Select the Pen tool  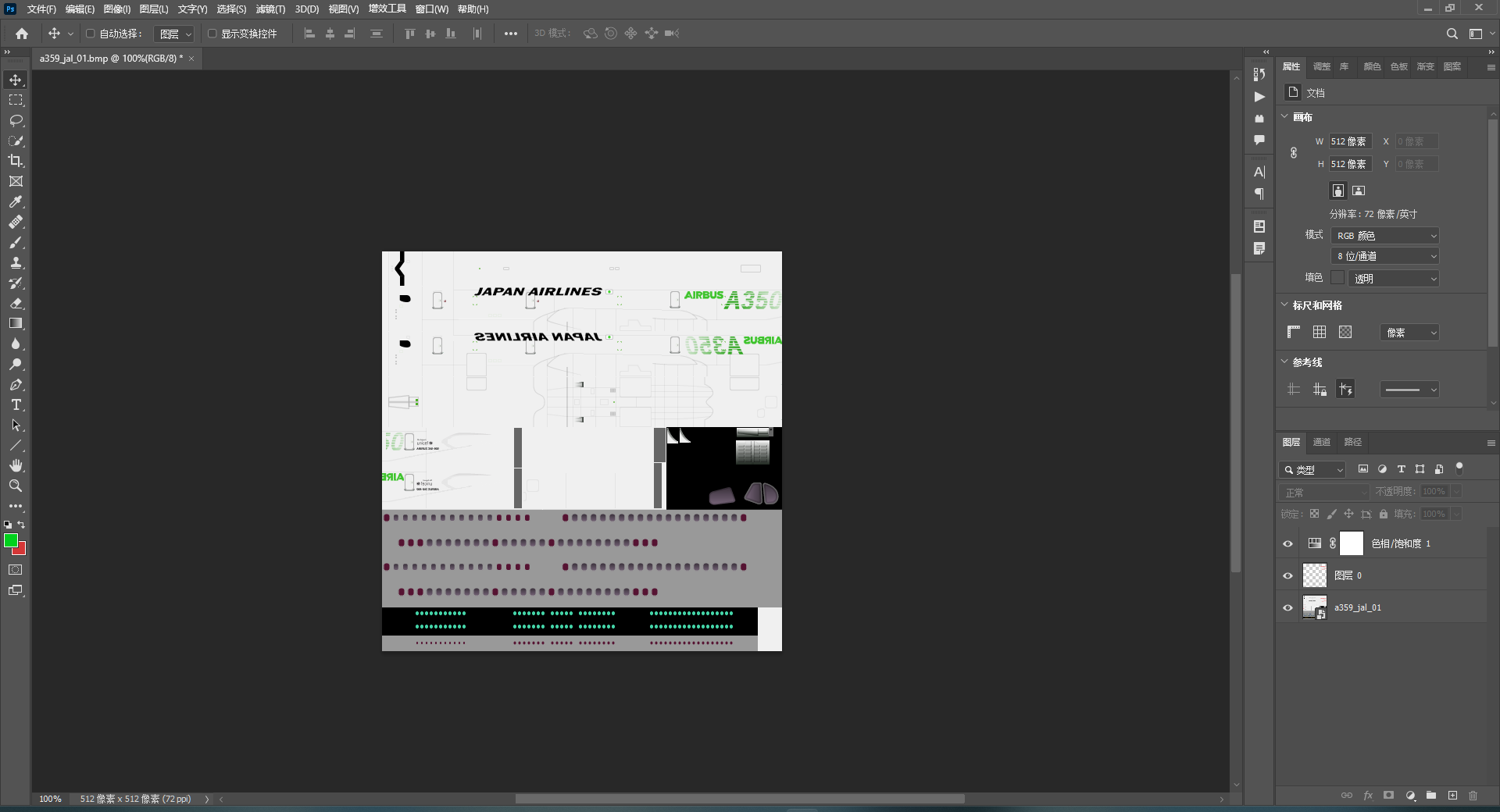(16, 384)
